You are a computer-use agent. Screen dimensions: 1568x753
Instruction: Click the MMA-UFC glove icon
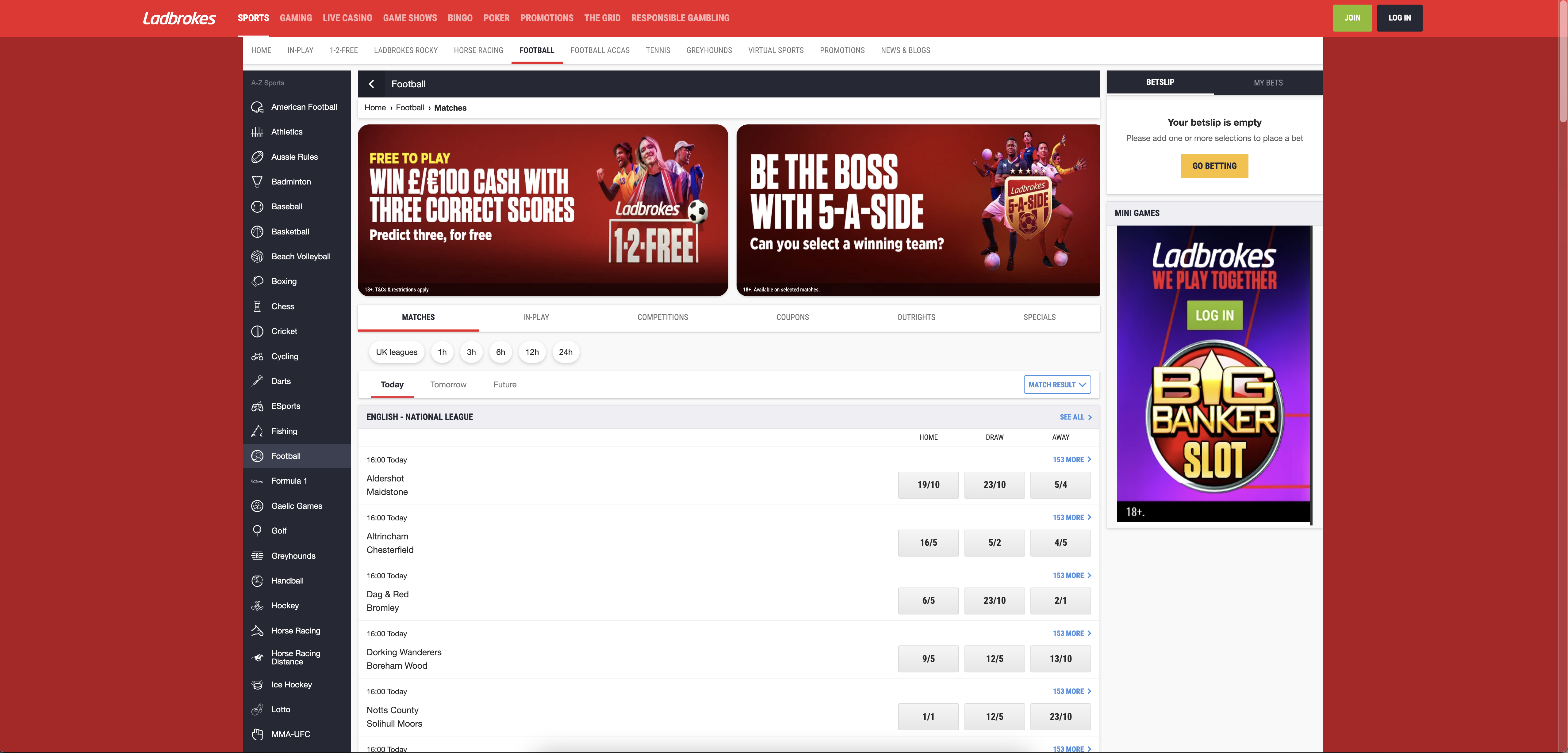click(x=258, y=735)
